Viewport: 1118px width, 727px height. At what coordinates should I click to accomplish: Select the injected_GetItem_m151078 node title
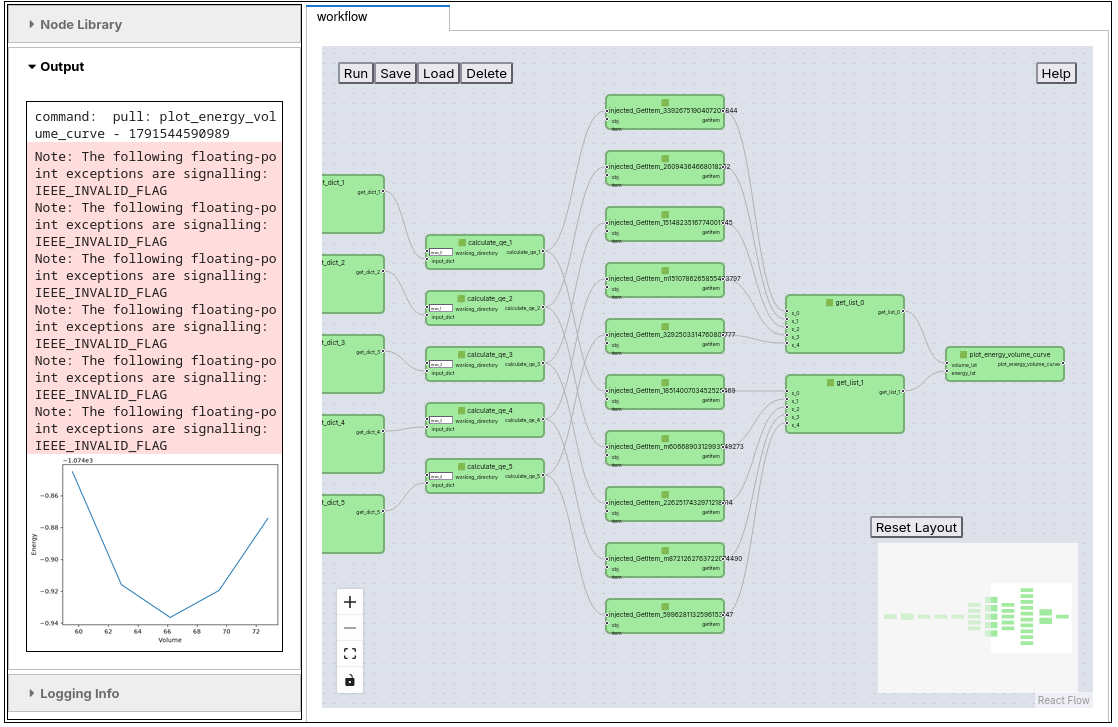click(x=675, y=279)
